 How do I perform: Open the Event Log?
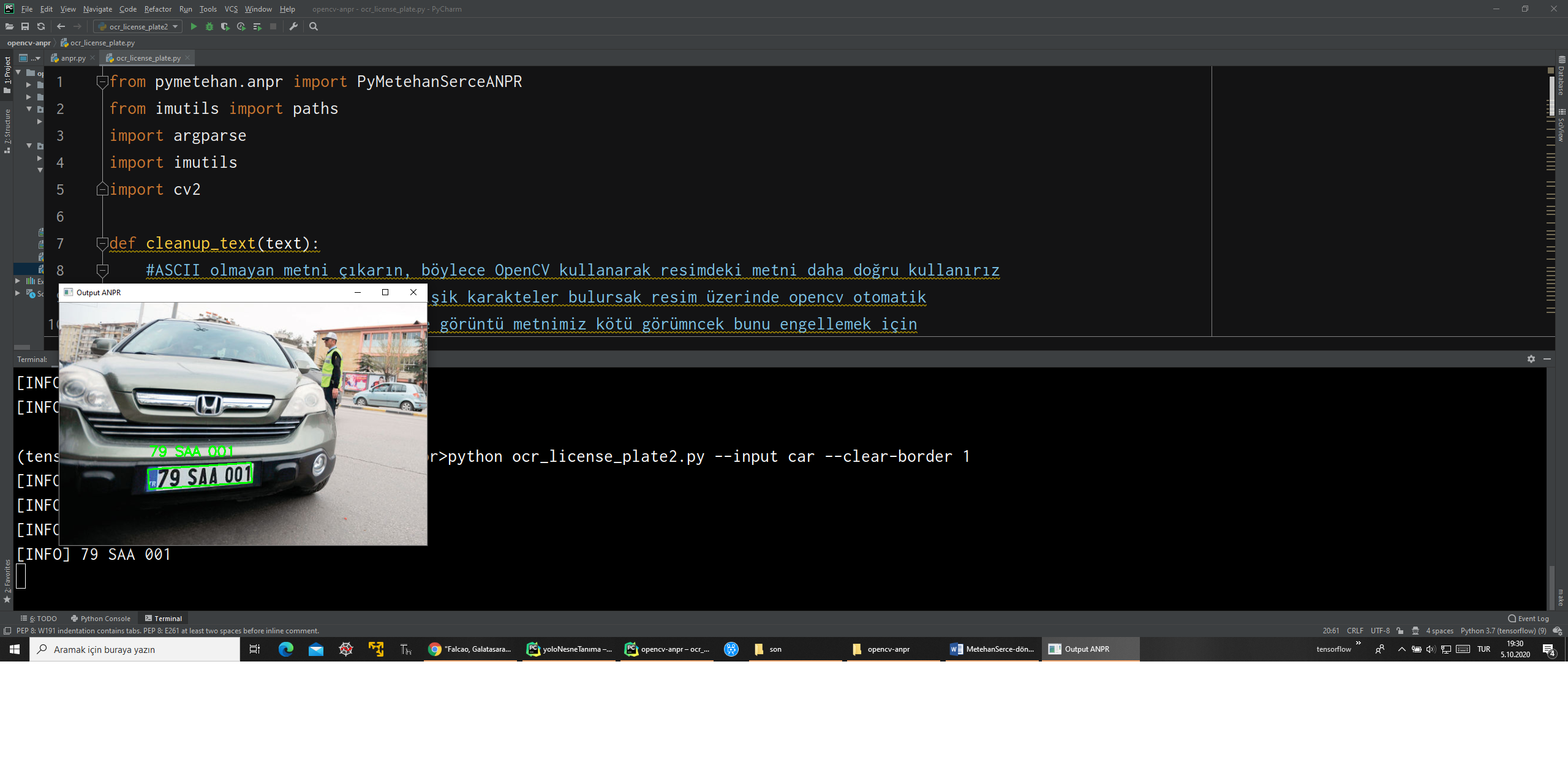[1529, 619]
